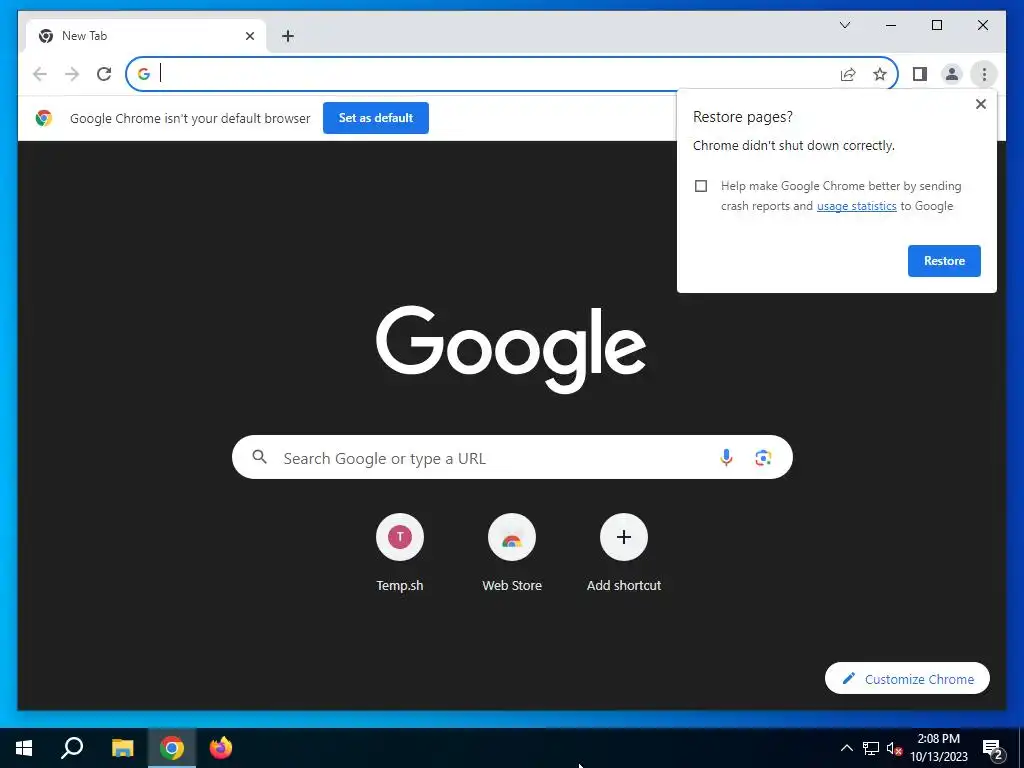Click the Chrome taskbar icon
The height and width of the screenshot is (768, 1024).
pyautogui.click(x=172, y=748)
